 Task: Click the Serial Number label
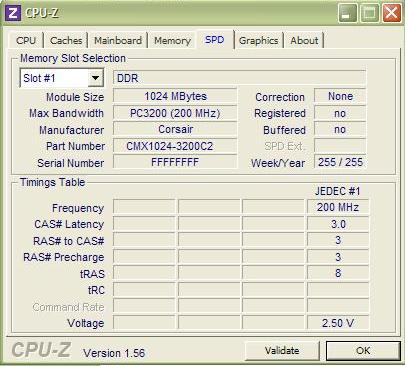coord(71,163)
